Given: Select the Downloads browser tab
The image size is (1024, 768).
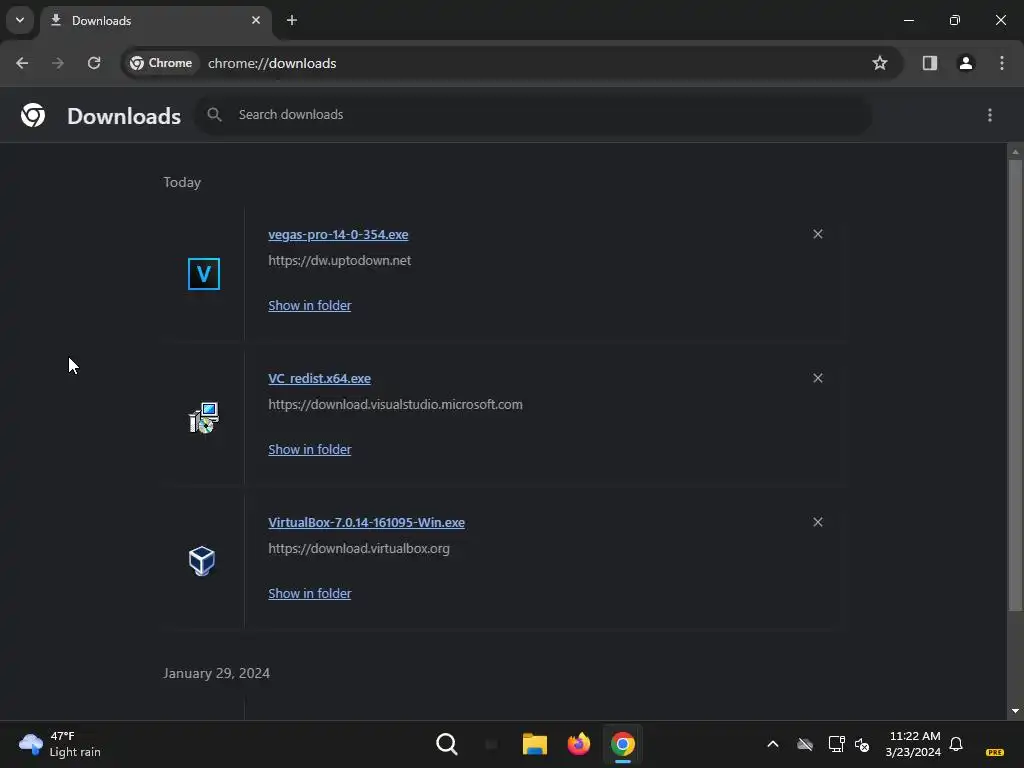Looking at the screenshot, I should click(155, 21).
